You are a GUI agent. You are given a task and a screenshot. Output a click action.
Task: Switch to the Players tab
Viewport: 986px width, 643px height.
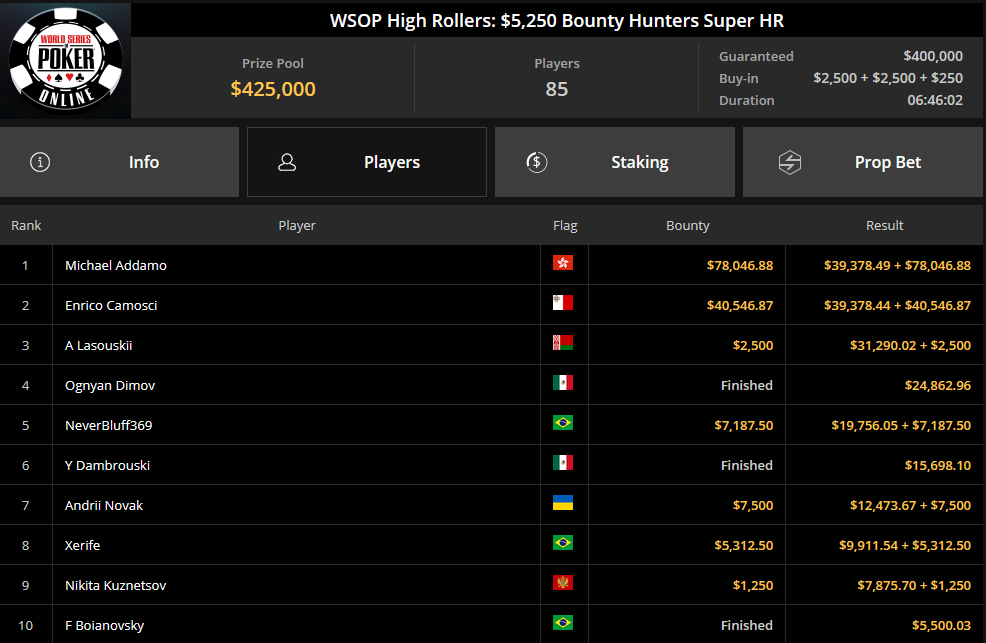coord(367,162)
